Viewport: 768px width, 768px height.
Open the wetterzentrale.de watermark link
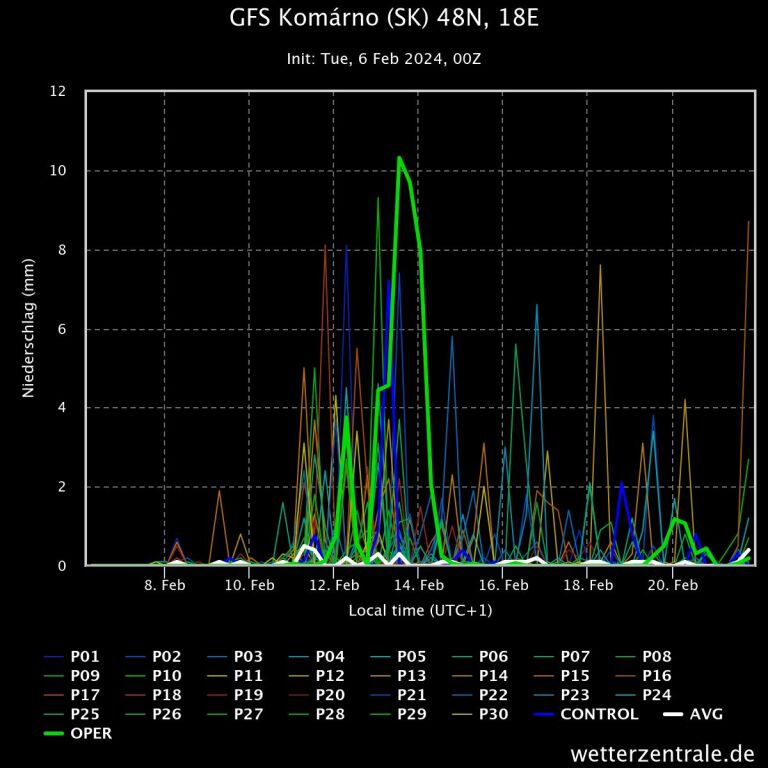[661, 751]
